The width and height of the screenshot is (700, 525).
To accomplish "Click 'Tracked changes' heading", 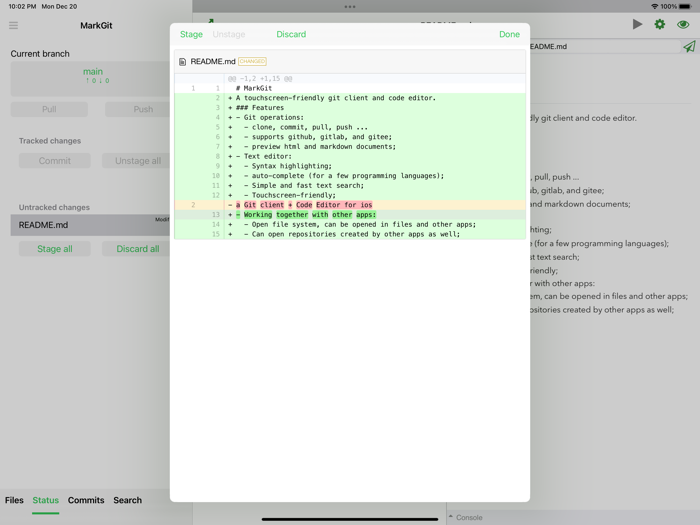I will (50, 141).
